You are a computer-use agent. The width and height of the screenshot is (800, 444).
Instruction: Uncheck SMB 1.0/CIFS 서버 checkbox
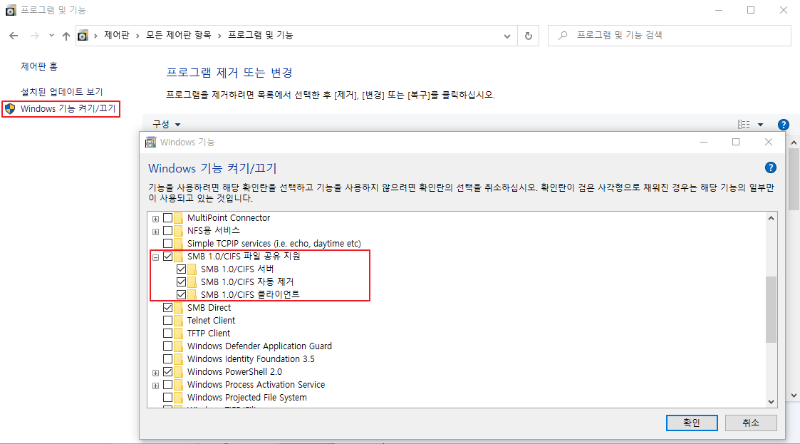coord(181,269)
